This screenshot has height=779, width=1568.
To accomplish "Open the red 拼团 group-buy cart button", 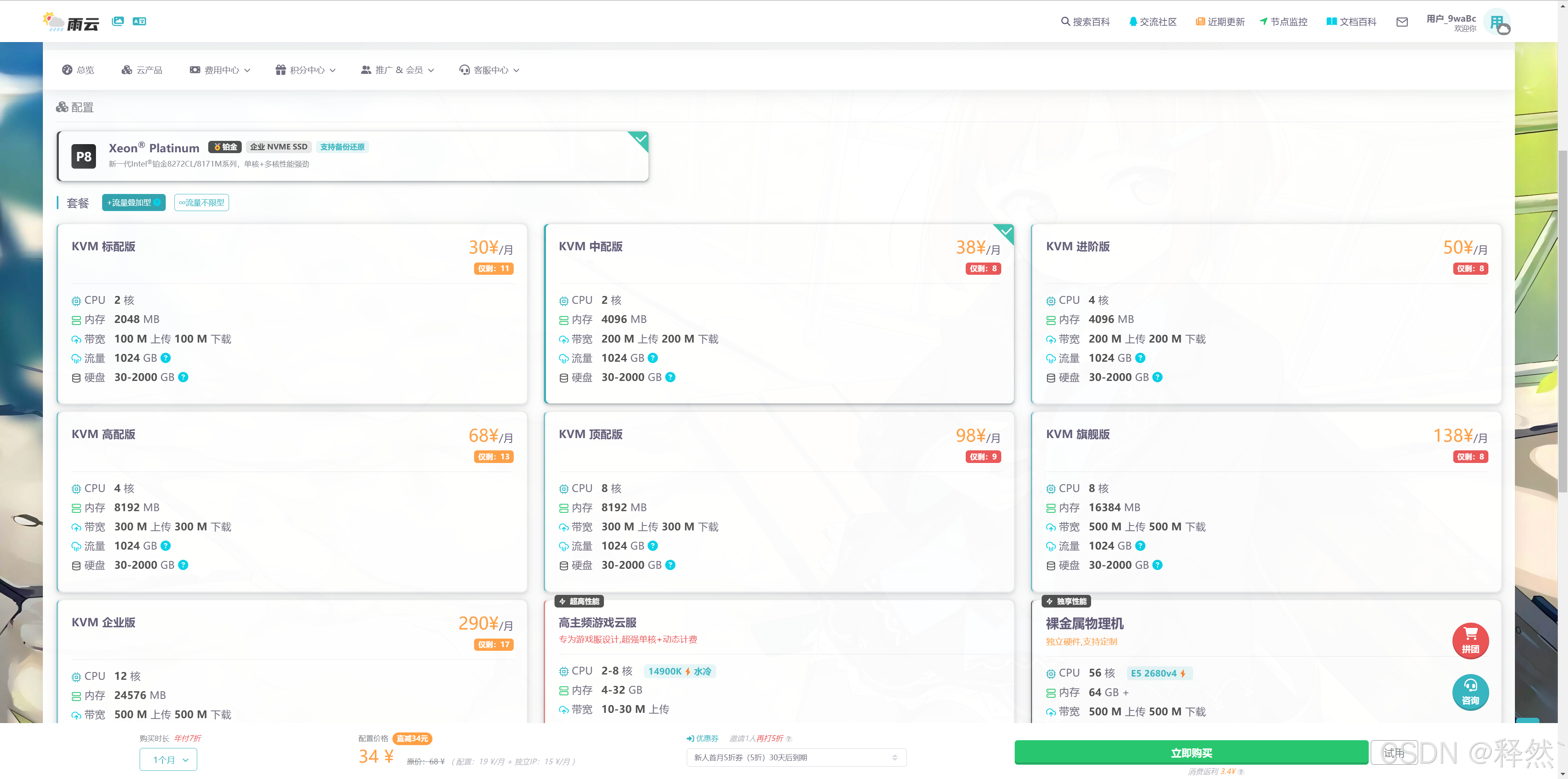I will point(1470,640).
